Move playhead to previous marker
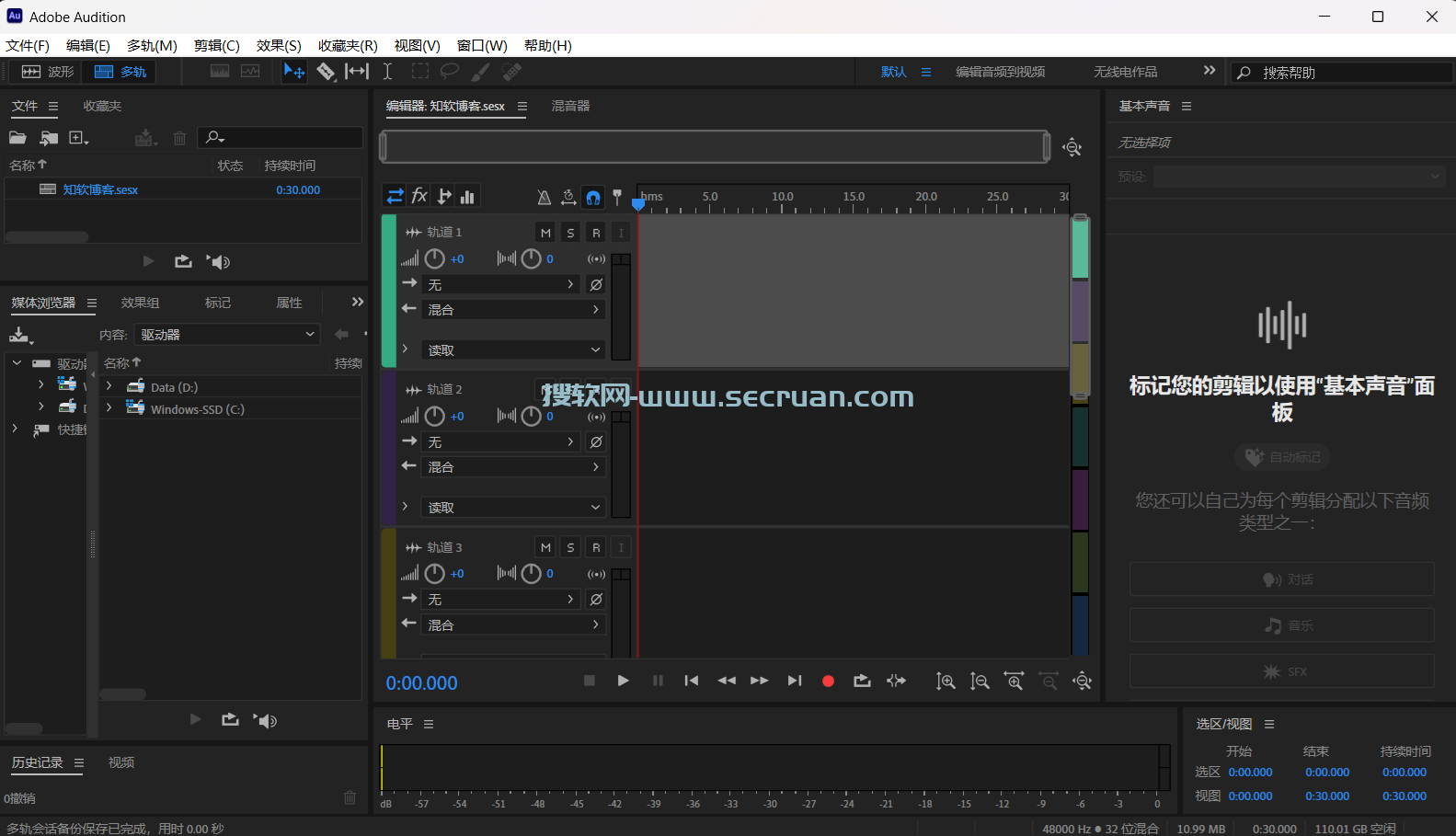 (692, 681)
